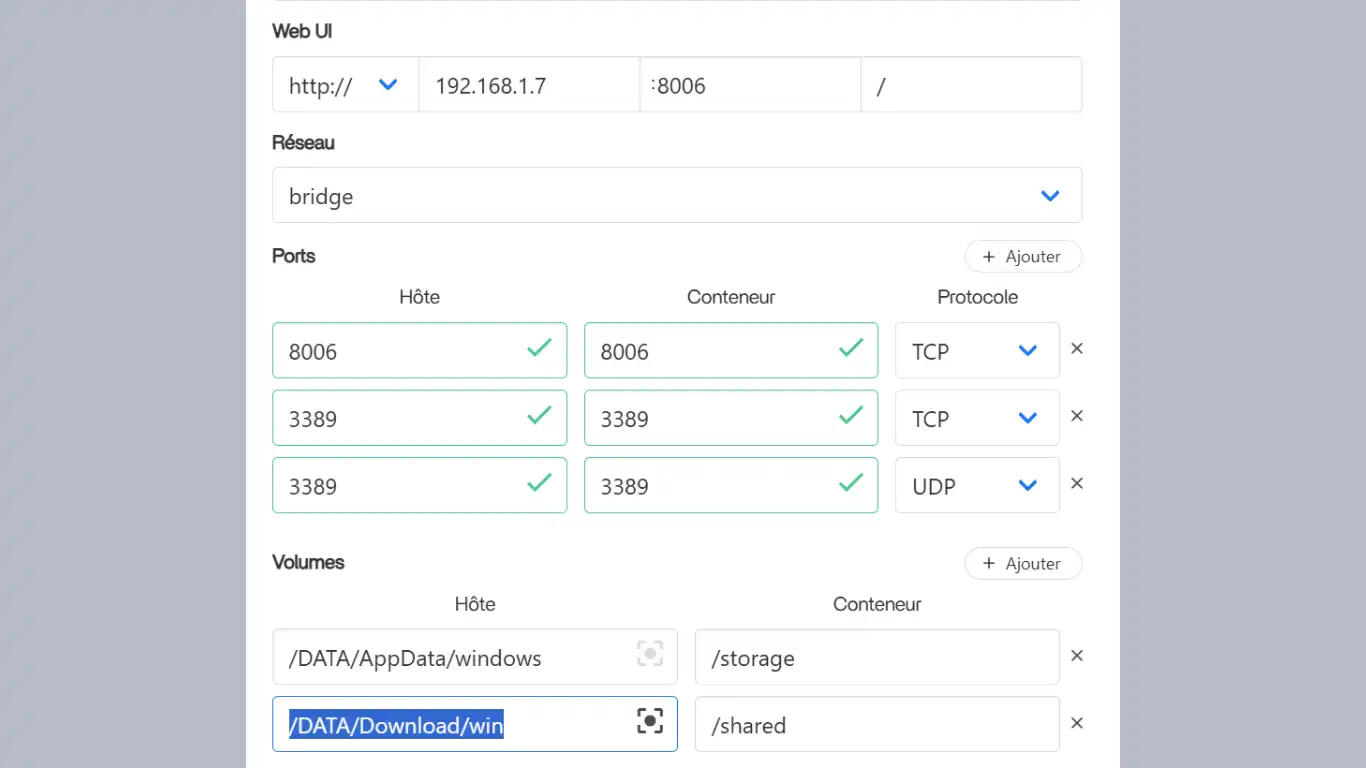Click Ajouter to add a volume

tap(1022, 564)
